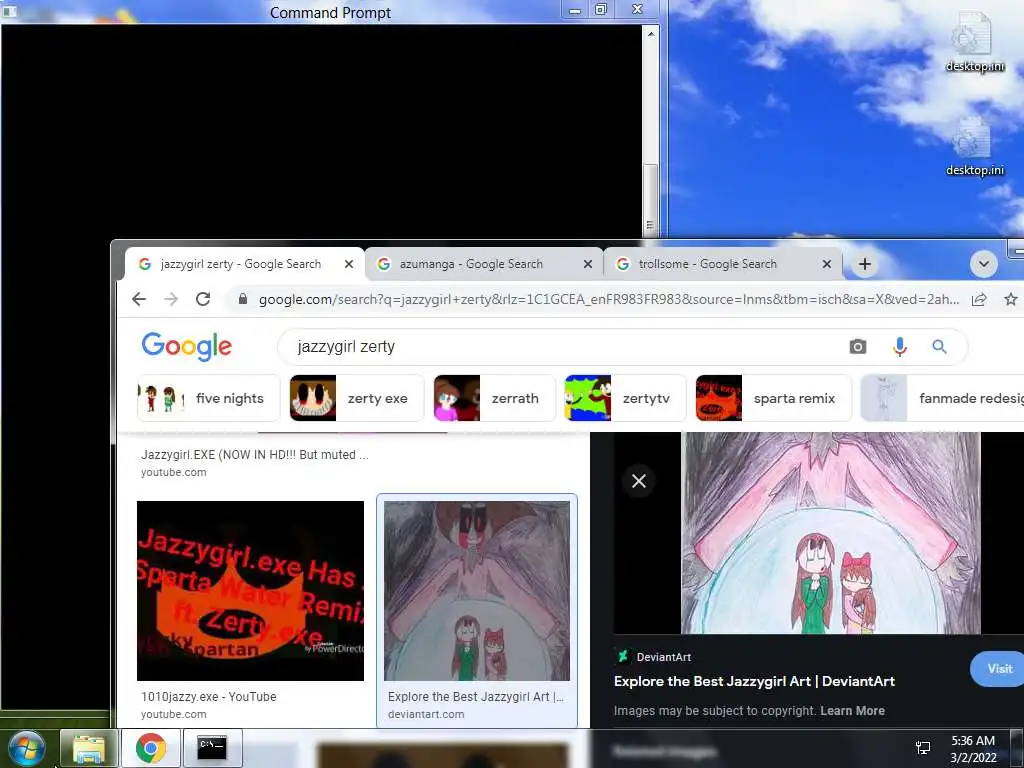Close the image preview panel X
The image size is (1024, 768).
639,481
